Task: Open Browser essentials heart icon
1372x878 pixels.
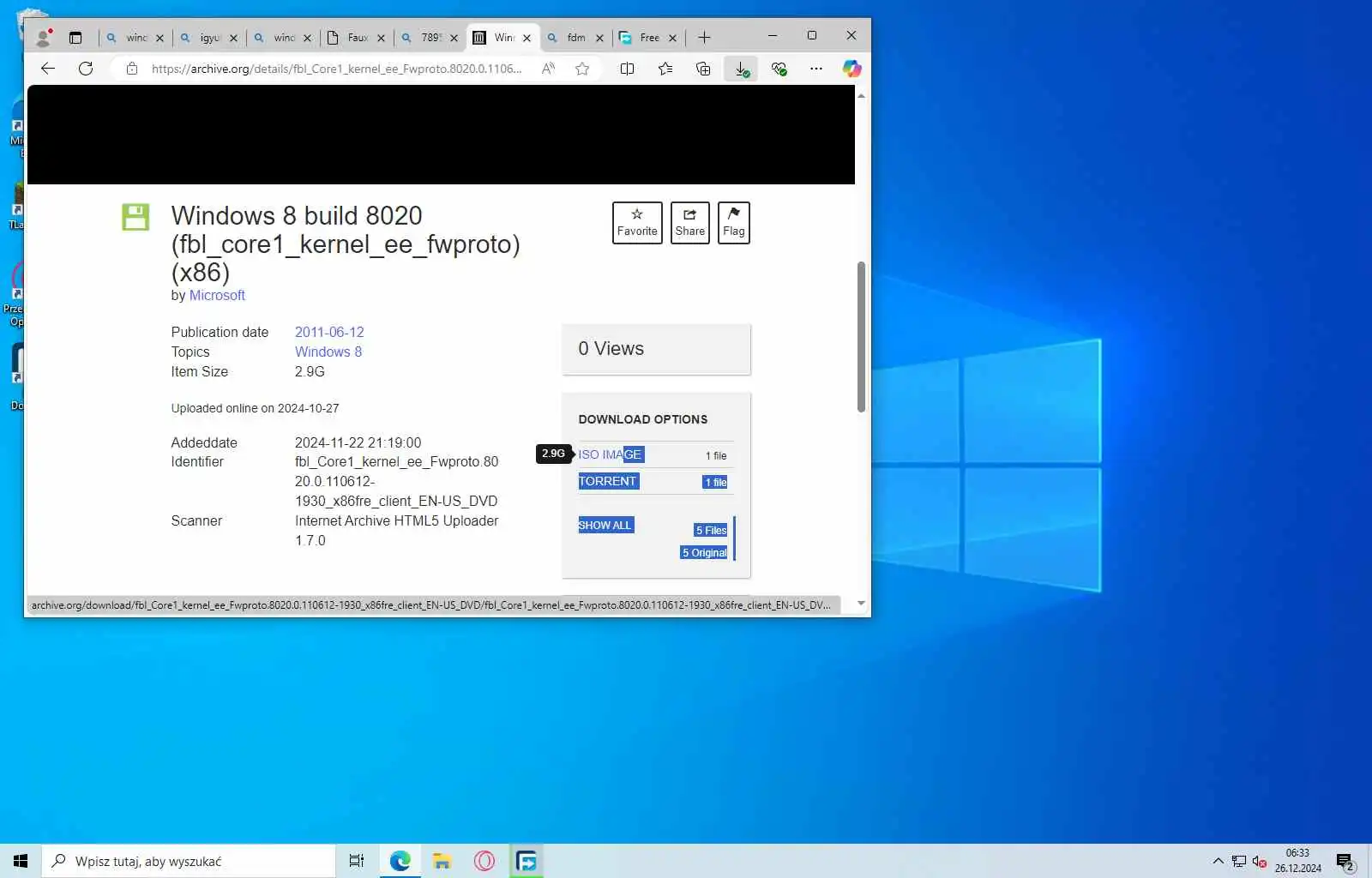Action: click(x=779, y=69)
